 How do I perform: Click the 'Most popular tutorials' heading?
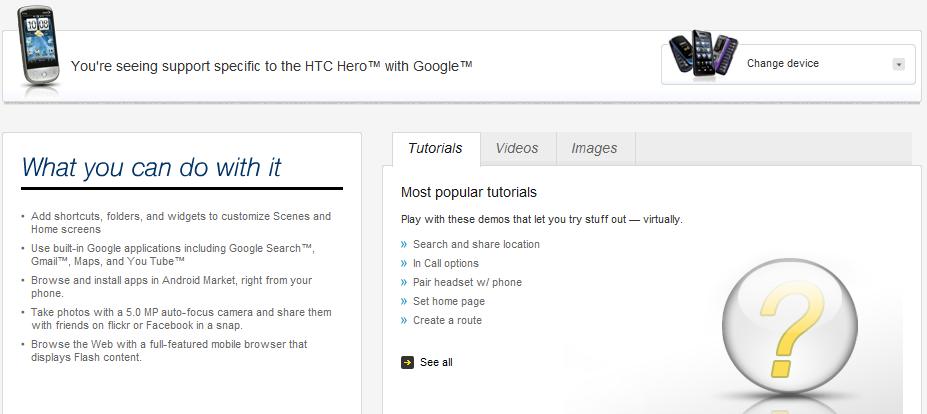click(469, 192)
